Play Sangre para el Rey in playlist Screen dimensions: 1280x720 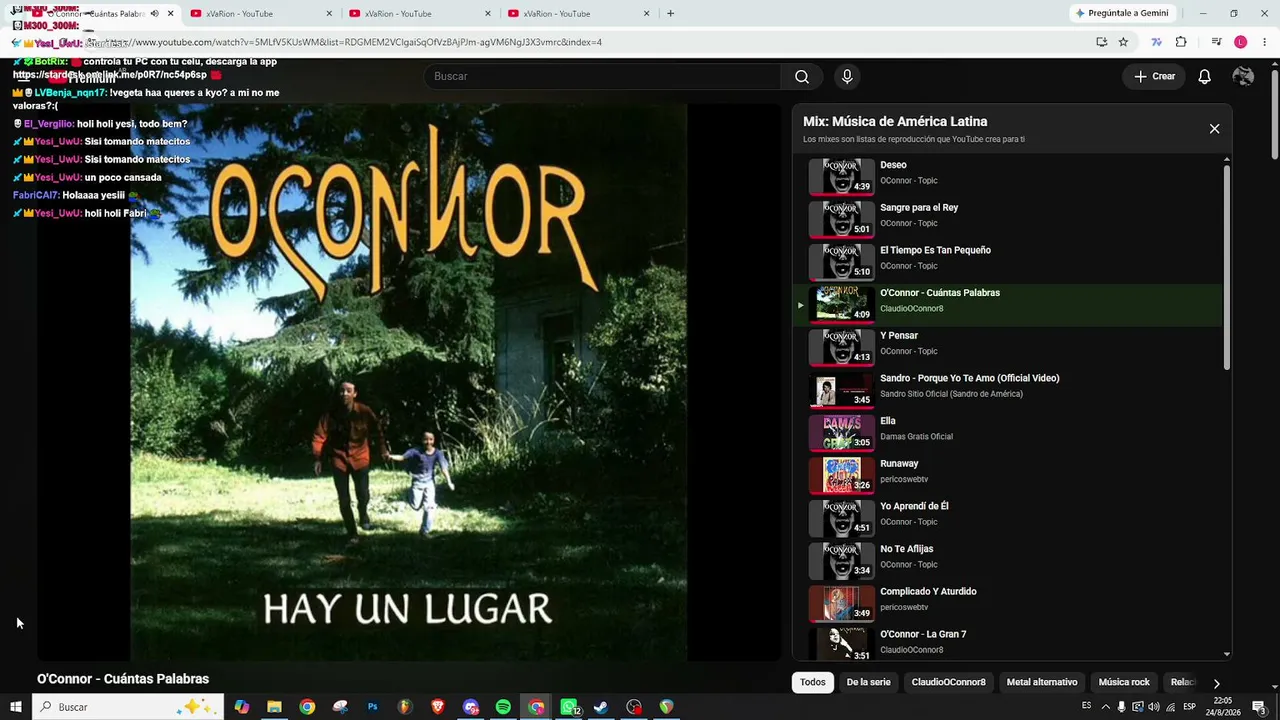click(1008, 219)
